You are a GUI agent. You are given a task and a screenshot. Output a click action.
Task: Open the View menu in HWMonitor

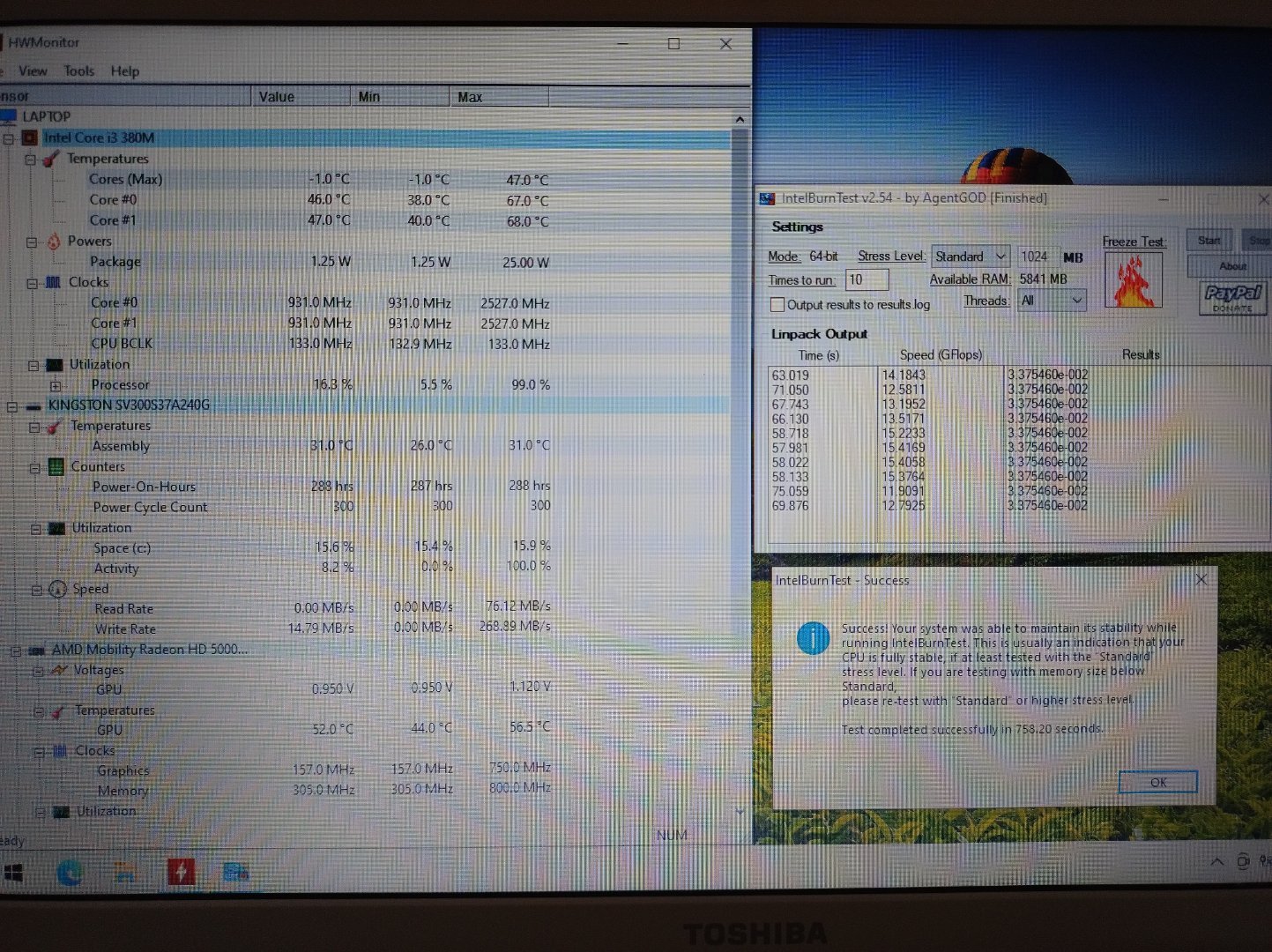pyautogui.click(x=33, y=71)
